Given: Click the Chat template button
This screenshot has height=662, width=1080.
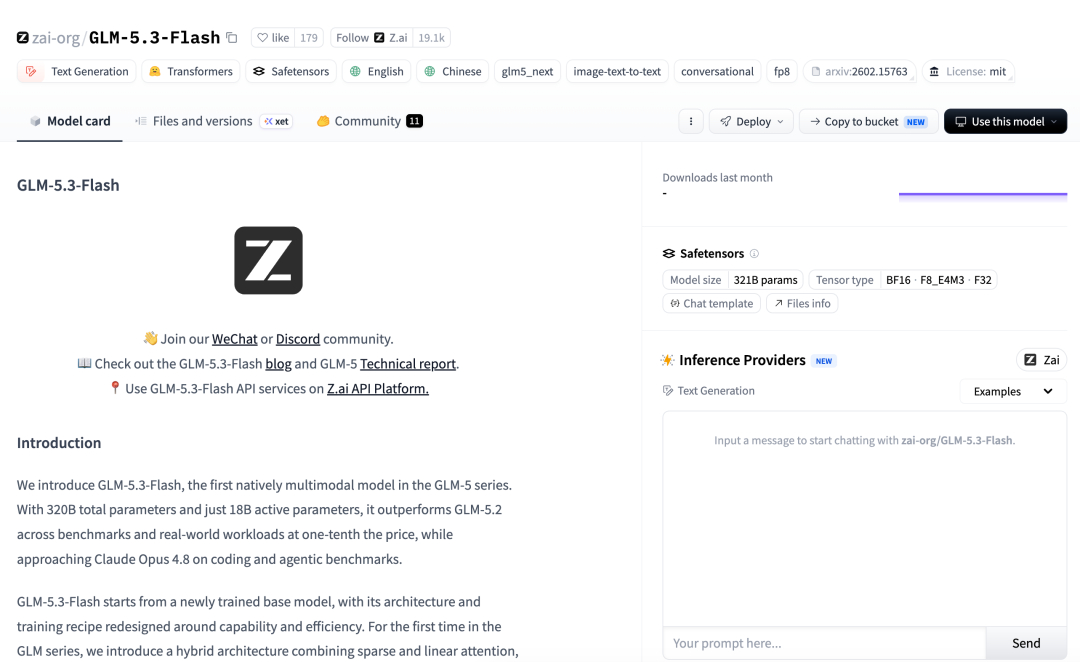Looking at the screenshot, I should tap(712, 303).
